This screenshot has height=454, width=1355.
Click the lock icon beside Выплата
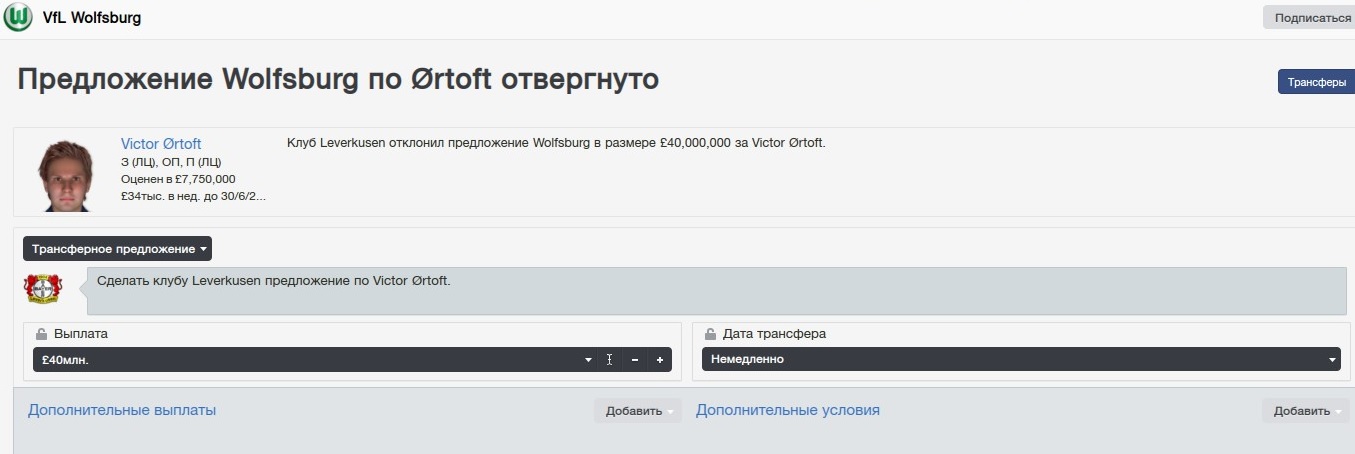41,334
